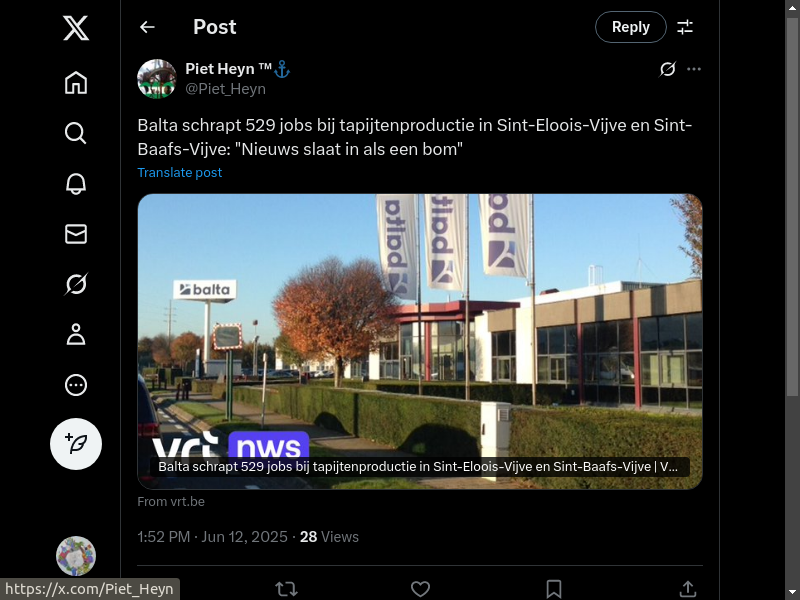800x600 pixels.
Task: Open the post's three-dot menu
Action: click(694, 69)
